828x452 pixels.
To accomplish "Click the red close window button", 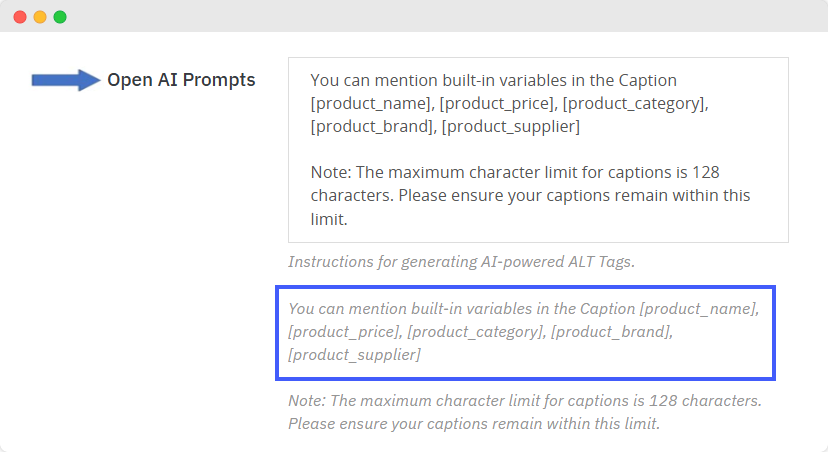I will click(x=20, y=17).
